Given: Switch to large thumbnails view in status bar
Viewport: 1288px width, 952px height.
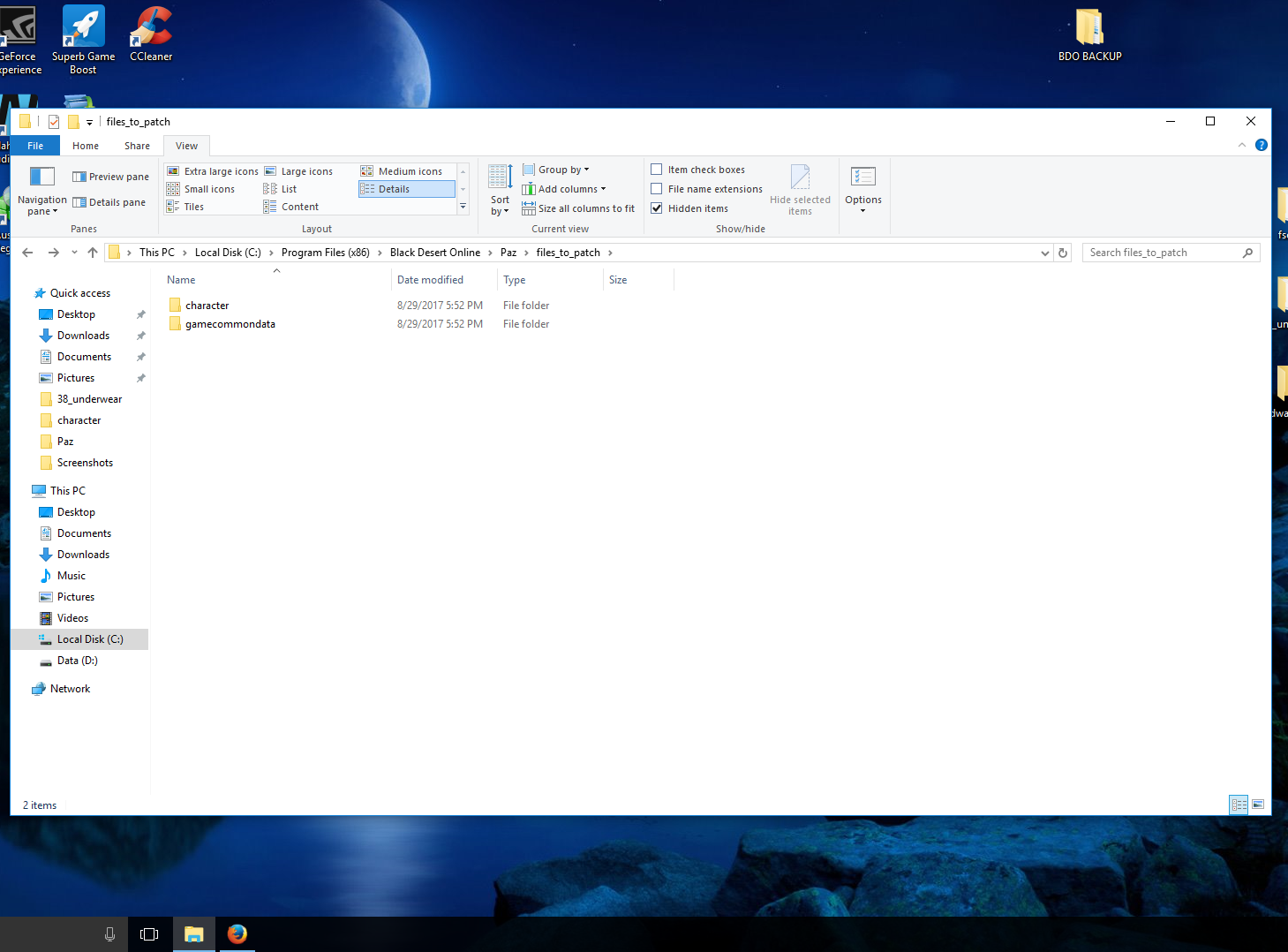Looking at the screenshot, I should point(1258,805).
